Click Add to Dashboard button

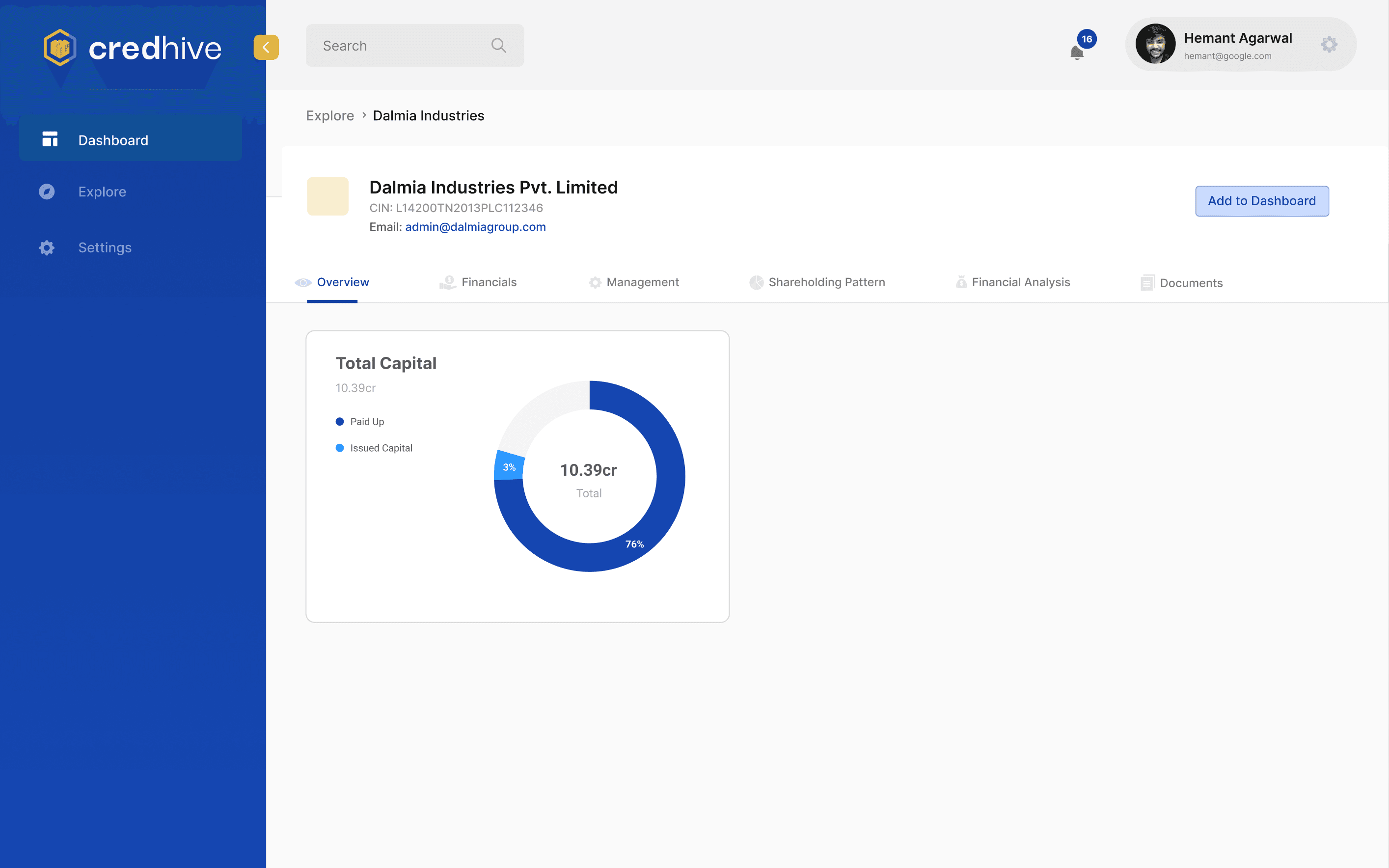pos(1261,201)
